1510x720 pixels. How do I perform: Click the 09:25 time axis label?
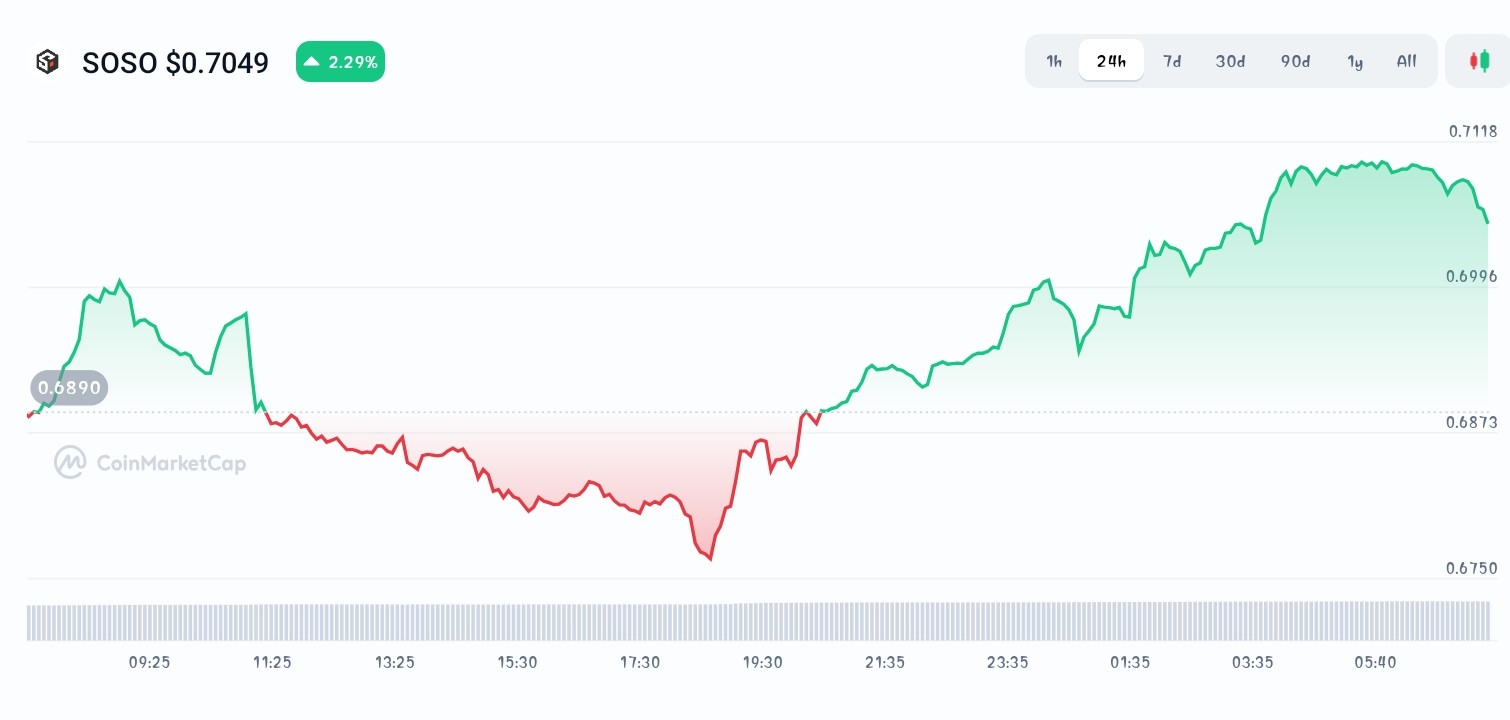(x=150, y=662)
